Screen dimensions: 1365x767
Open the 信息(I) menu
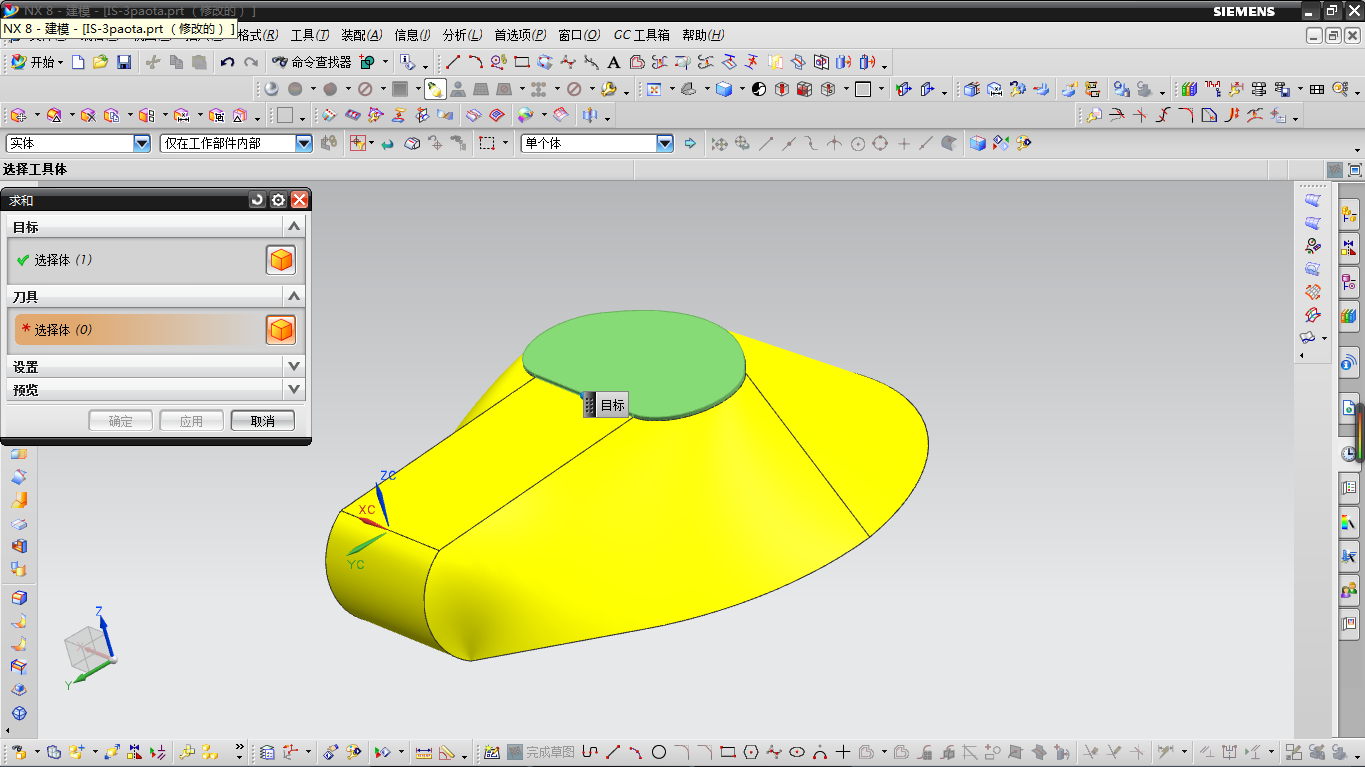[x=412, y=35]
